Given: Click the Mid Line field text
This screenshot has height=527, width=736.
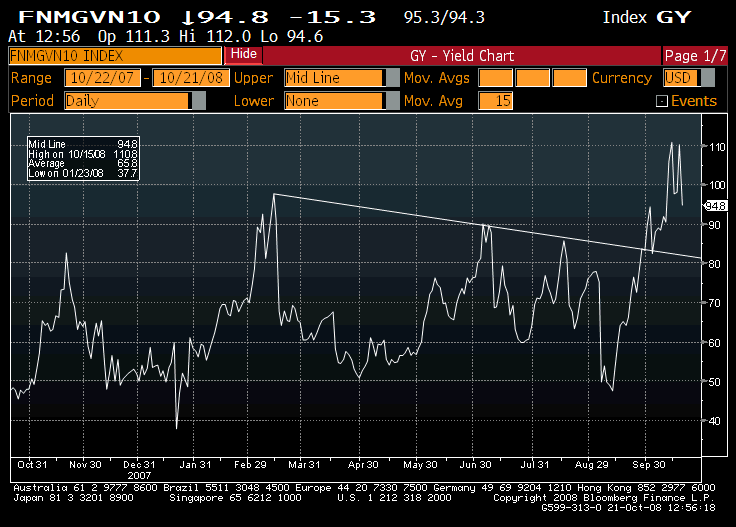Looking at the screenshot, I should pyautogui.click(x=328, y=78).
